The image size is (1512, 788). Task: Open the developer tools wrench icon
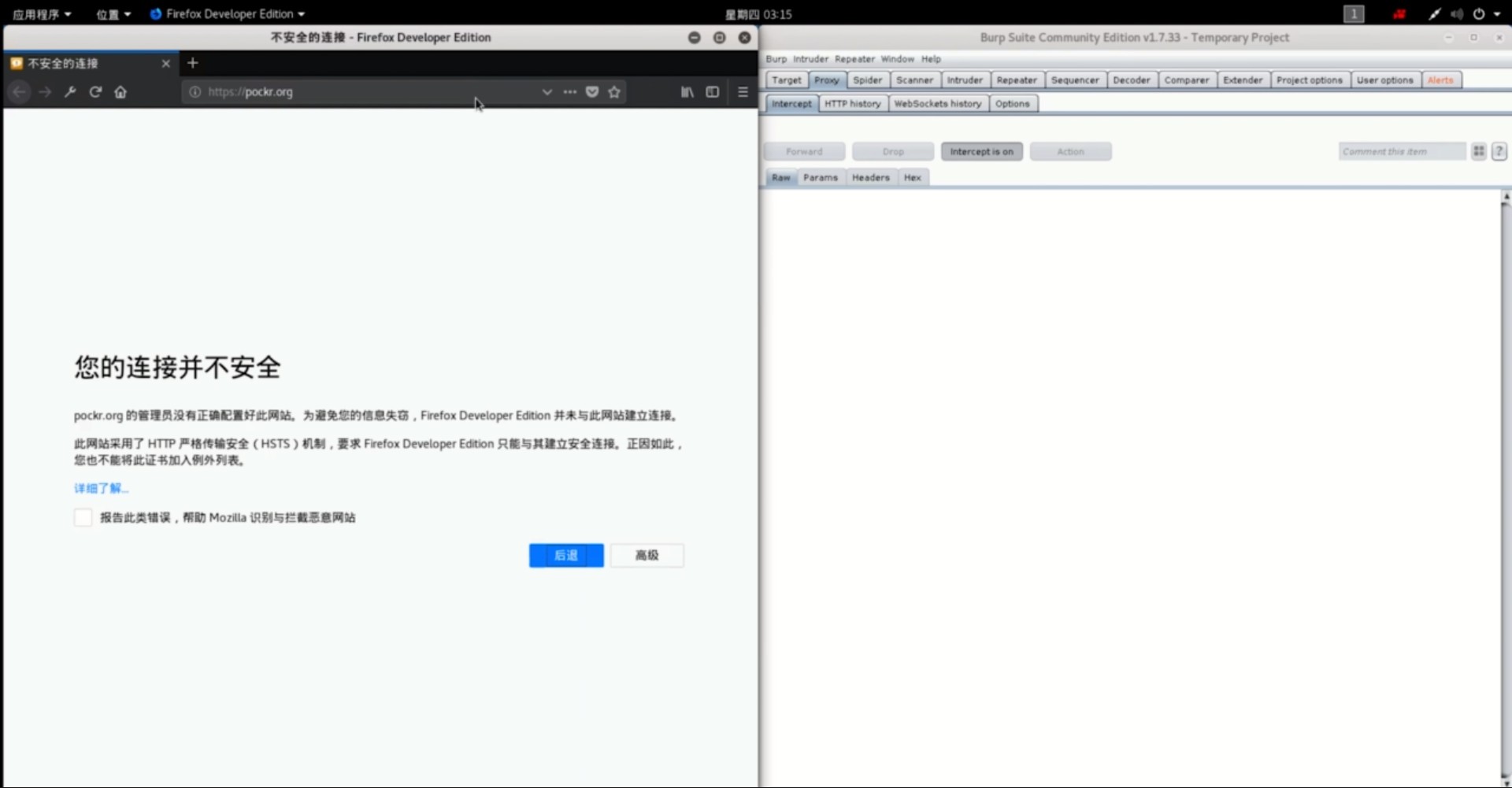pos(70,92)
